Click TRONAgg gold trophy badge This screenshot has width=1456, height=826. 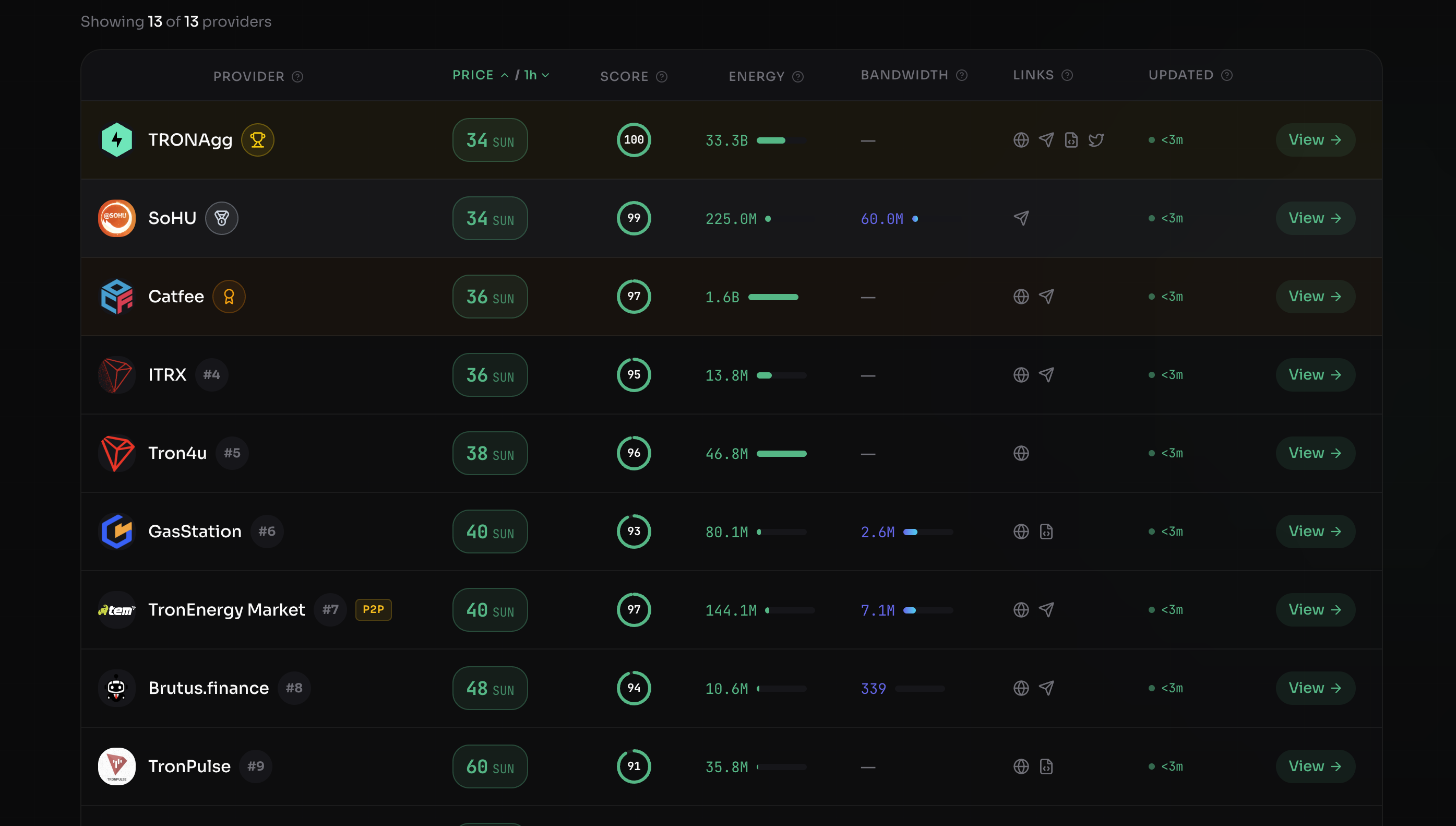[x=257, y=139]
